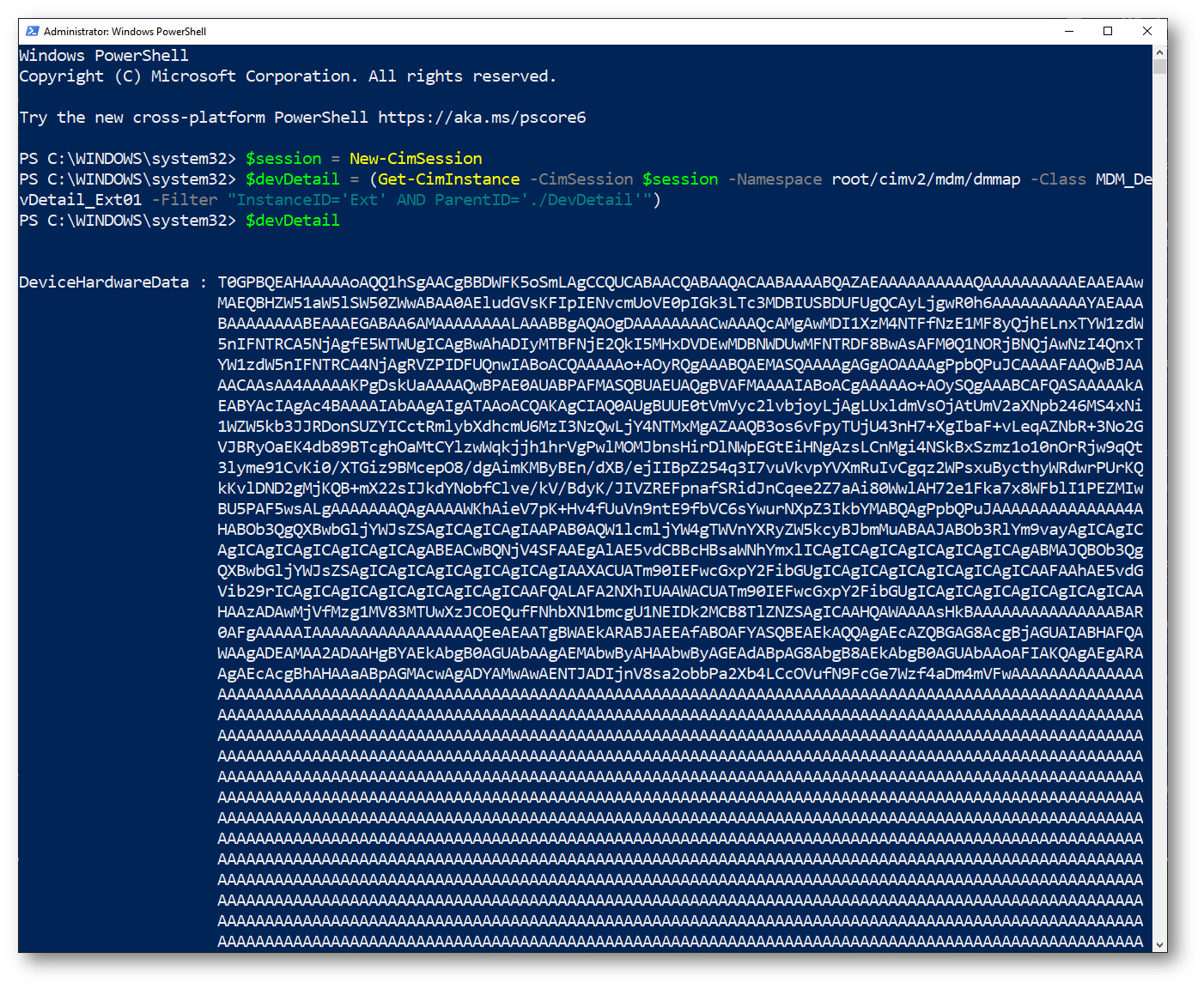
Task: Click the vertical scrollbar thumb
Action: pos(1159,66)
